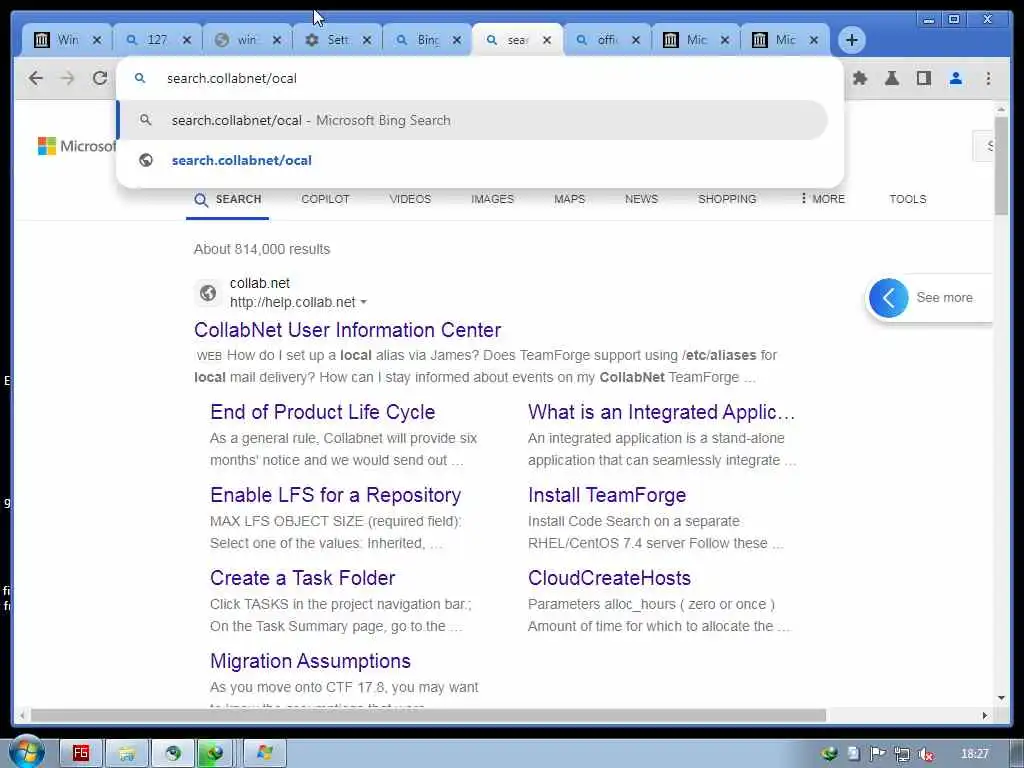
Task: Open the red FG taskbar app
Action: click(x=80, y=753)
